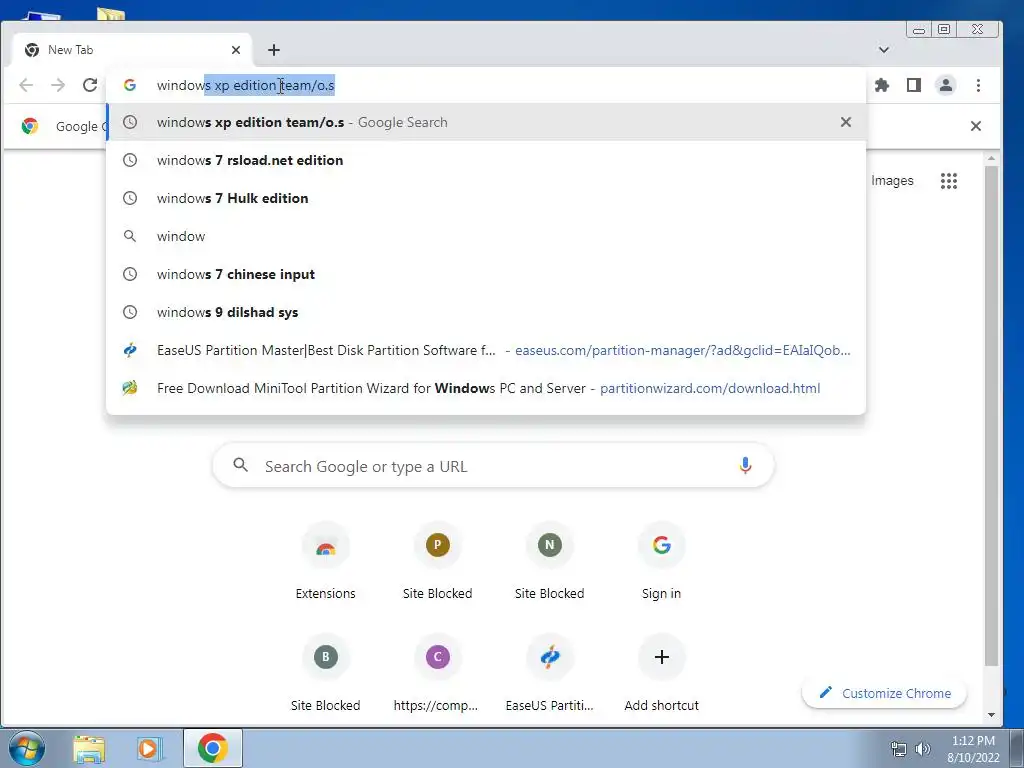This screenshot has height=768, width=1024.
Task: Click the network tray icon
Action: coord(899,749)
